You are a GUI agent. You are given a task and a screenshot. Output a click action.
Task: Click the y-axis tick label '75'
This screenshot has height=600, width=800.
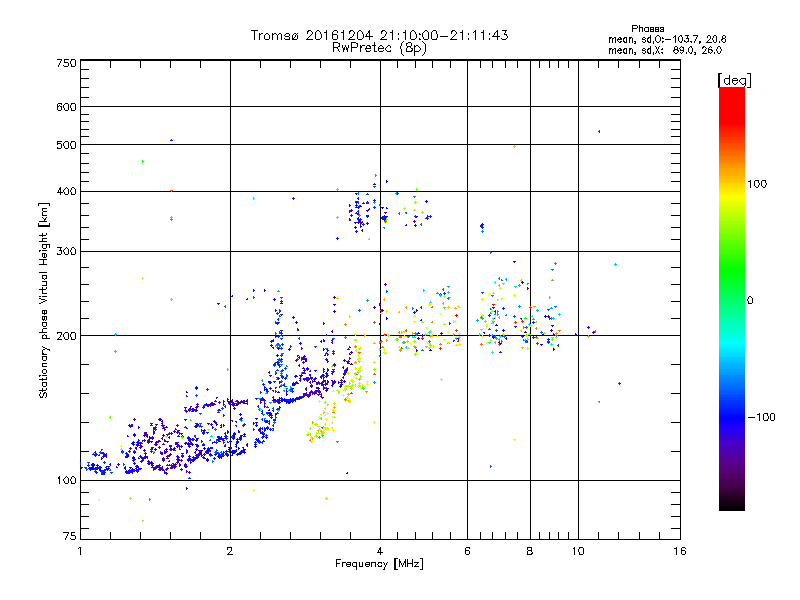[70, 536]
